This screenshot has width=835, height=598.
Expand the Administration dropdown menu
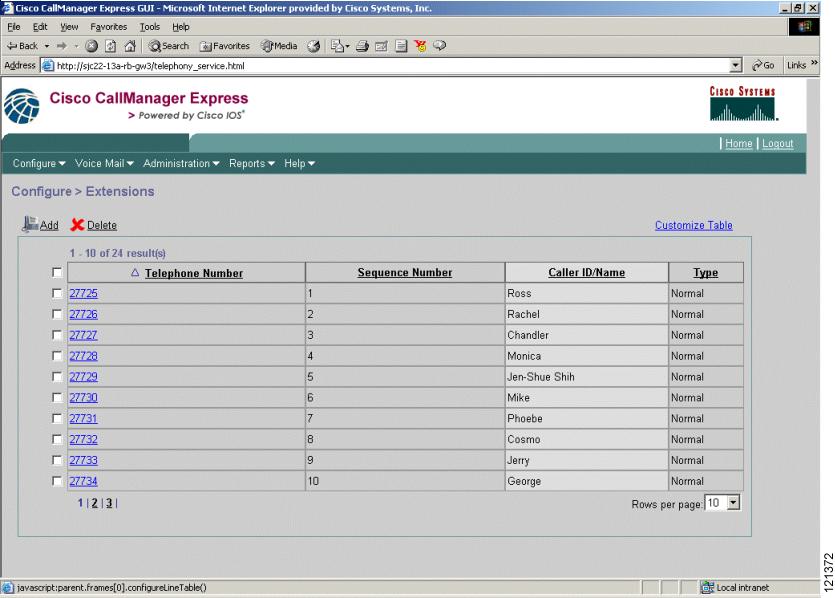point(181,163)
